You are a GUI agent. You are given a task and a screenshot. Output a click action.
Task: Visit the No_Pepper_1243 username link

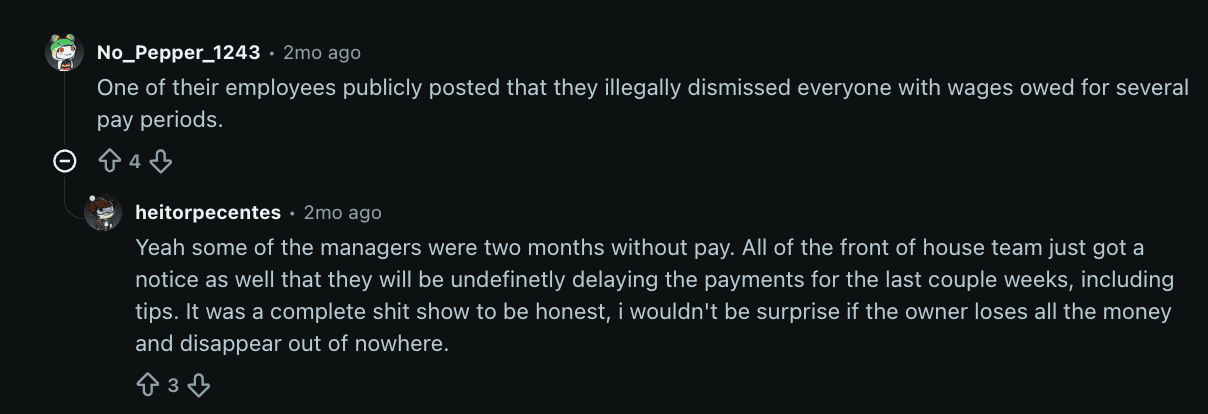pos(179,52)
